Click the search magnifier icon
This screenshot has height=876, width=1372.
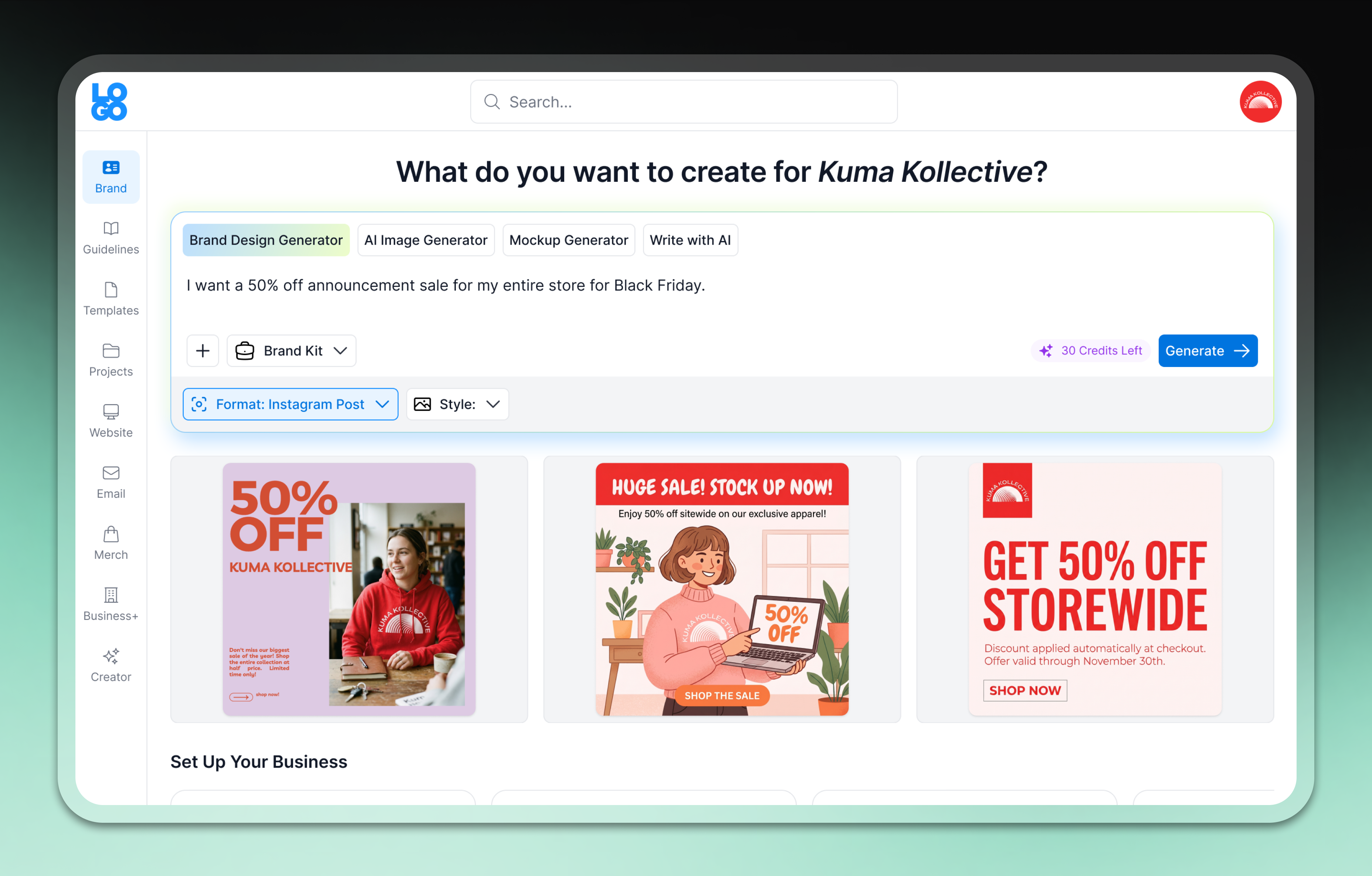tap(492, 102)
